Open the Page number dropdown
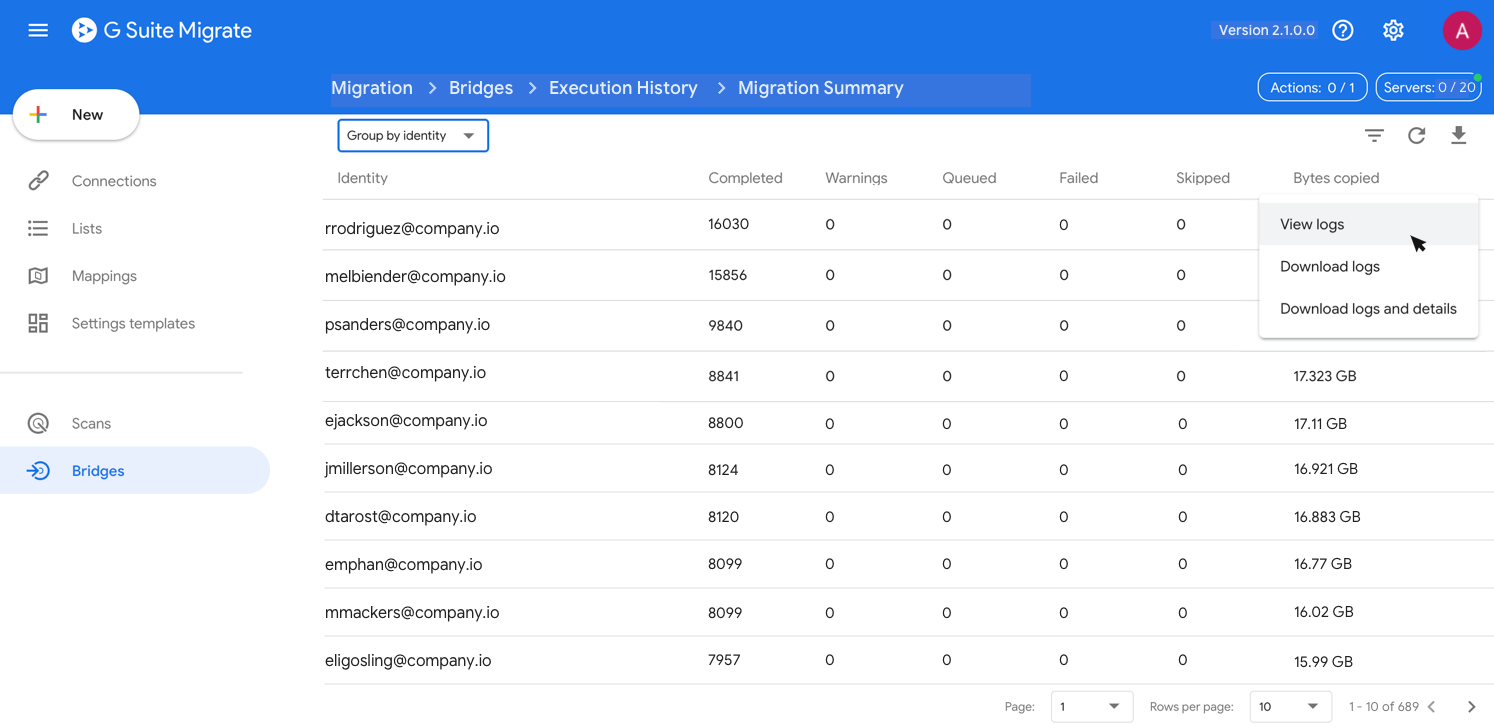 pos(1091,706)
